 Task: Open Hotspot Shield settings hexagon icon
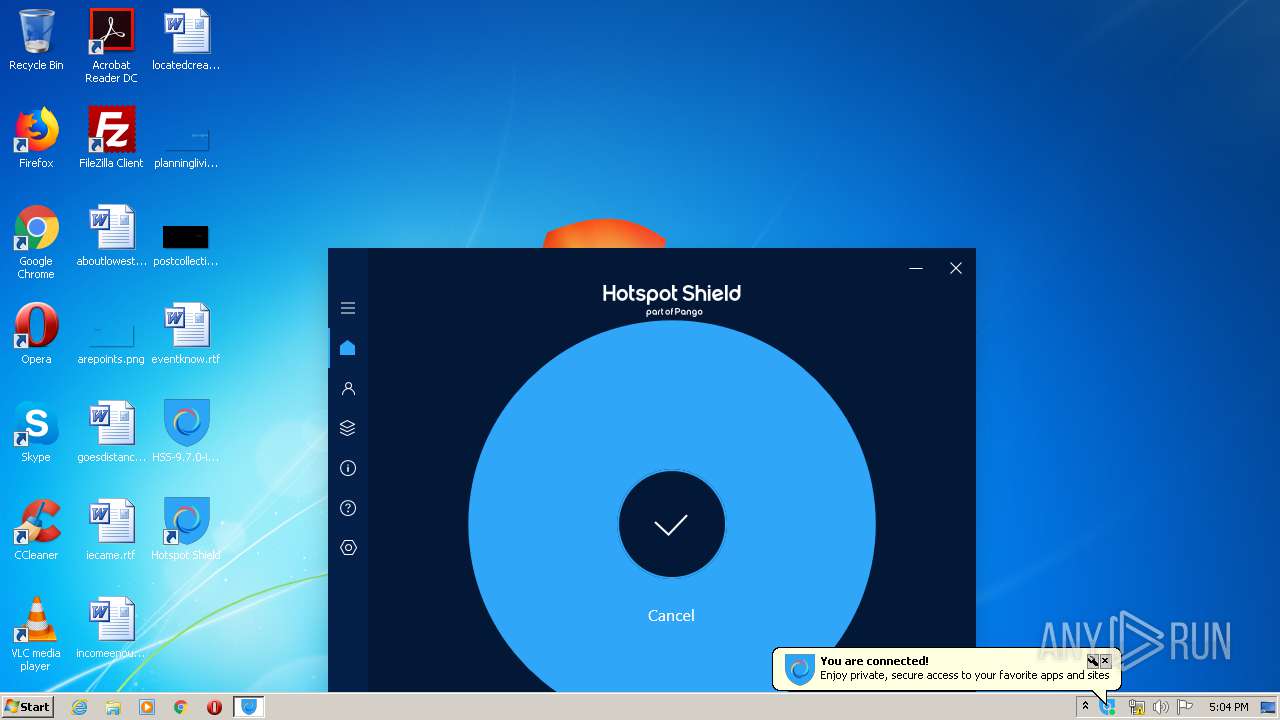348,548
